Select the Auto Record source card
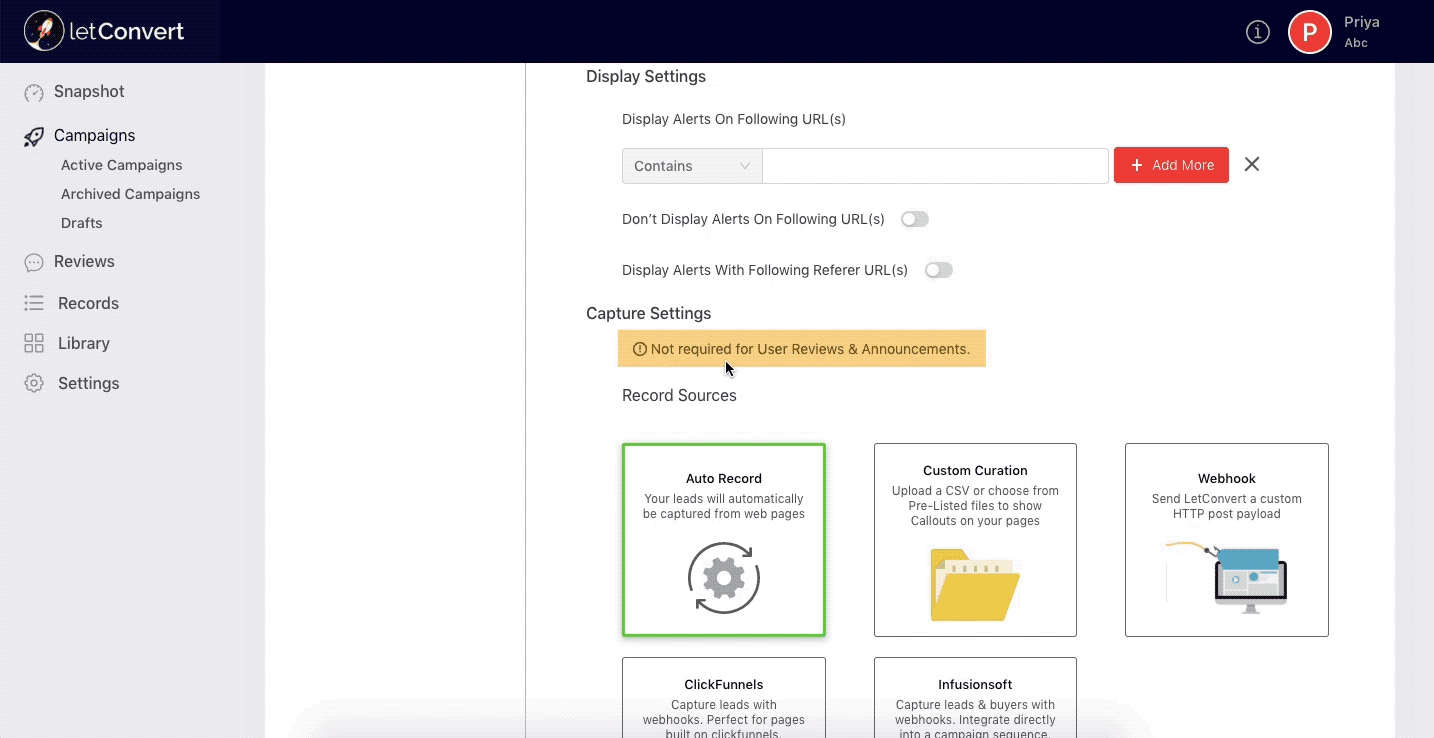Image resolution: width=1434 pixels, height=738 pixels. pyautogui.click(x=724, y=540)
